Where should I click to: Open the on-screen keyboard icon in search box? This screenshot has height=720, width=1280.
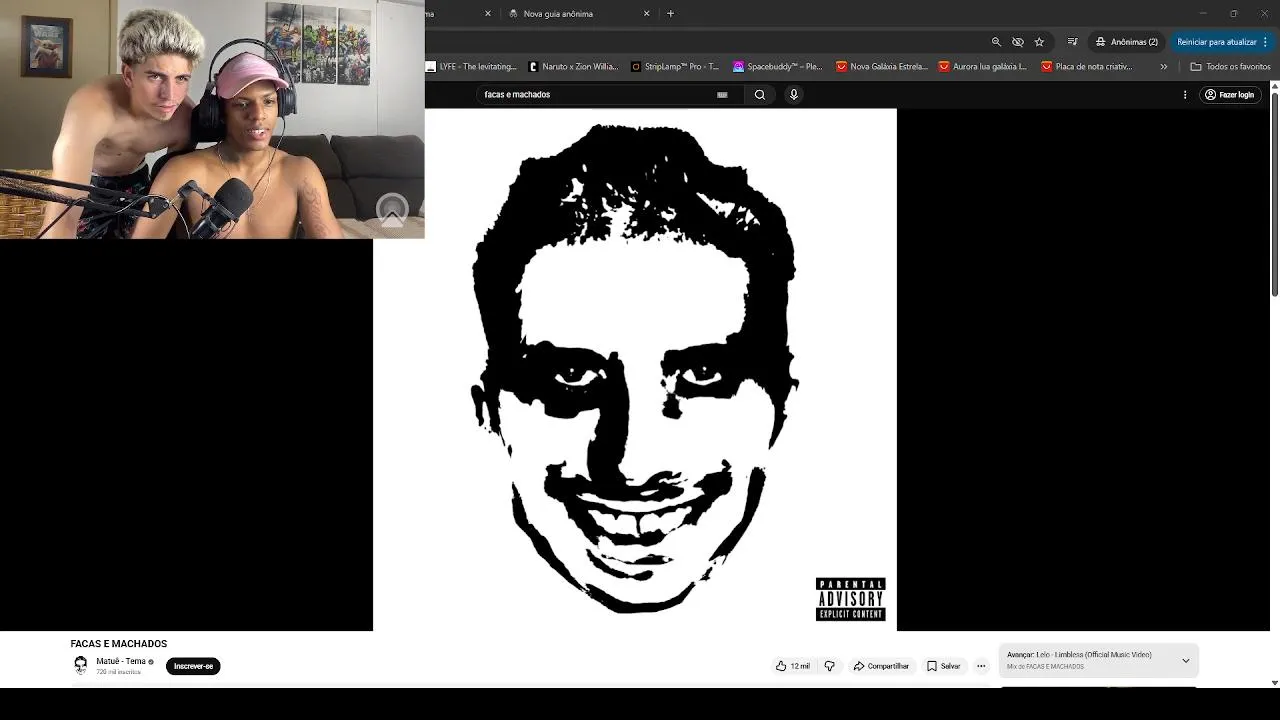click(722, 95)
